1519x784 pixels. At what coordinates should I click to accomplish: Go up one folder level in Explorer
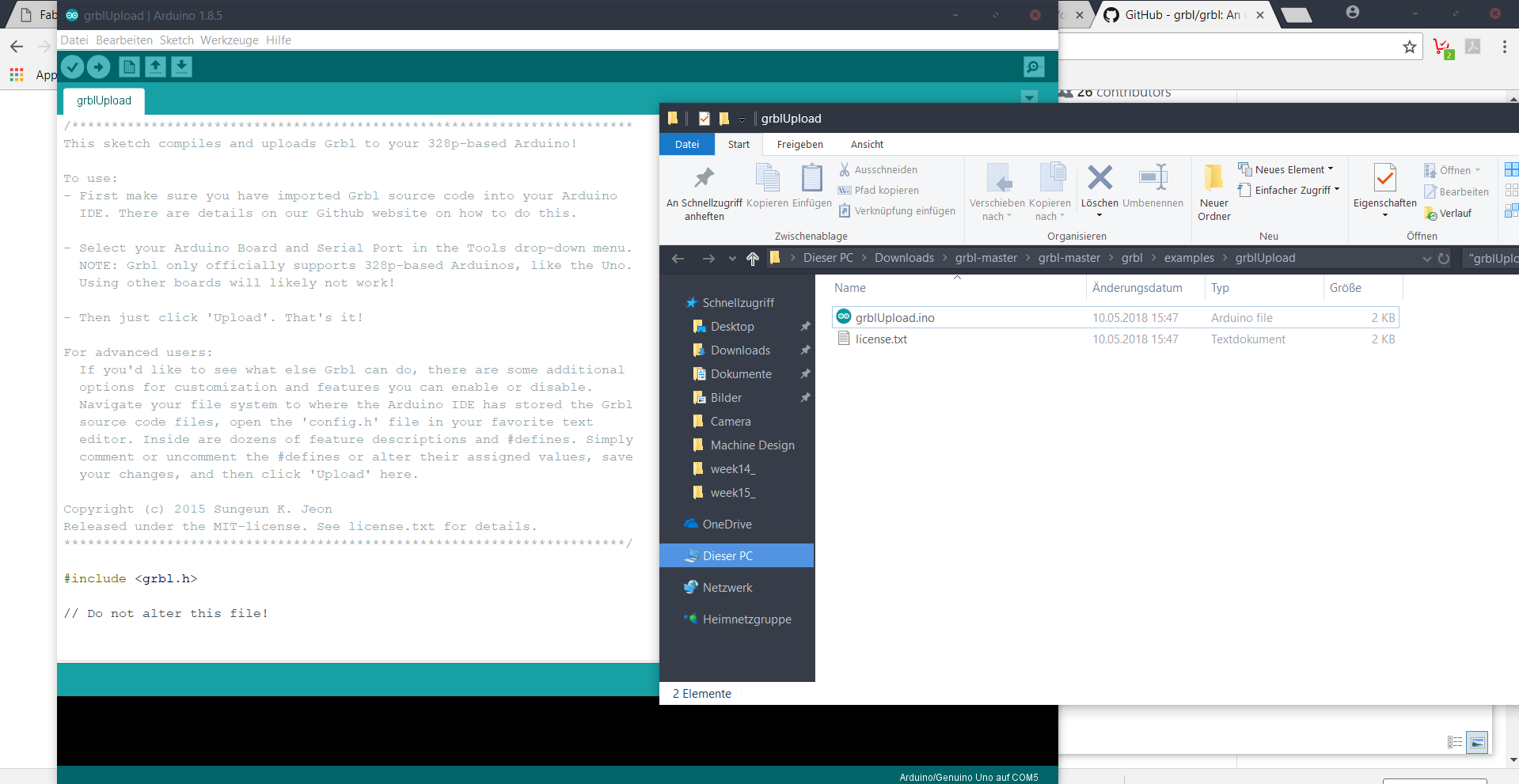point(753,259)
